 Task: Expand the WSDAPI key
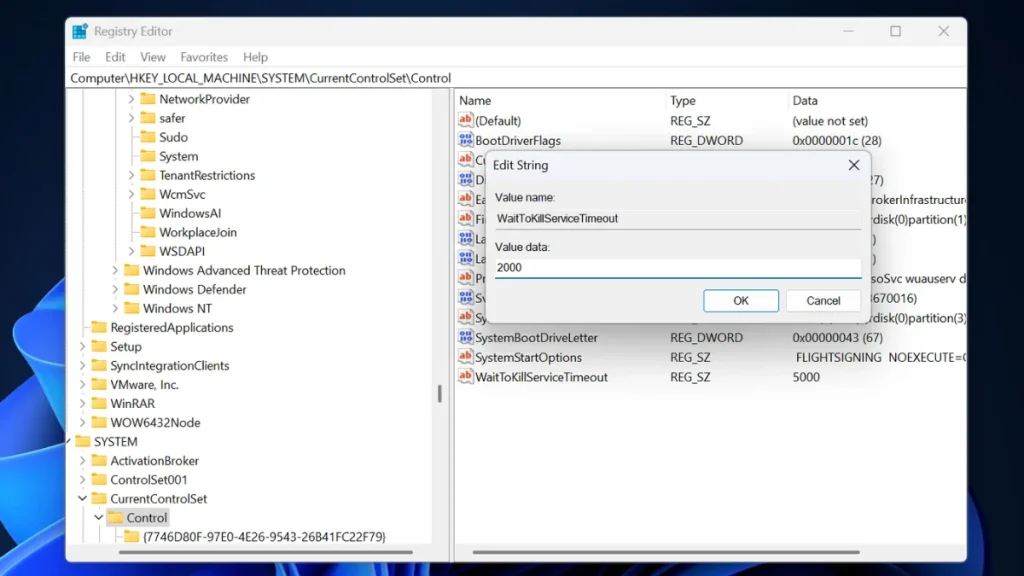click(x=131, y=251)
